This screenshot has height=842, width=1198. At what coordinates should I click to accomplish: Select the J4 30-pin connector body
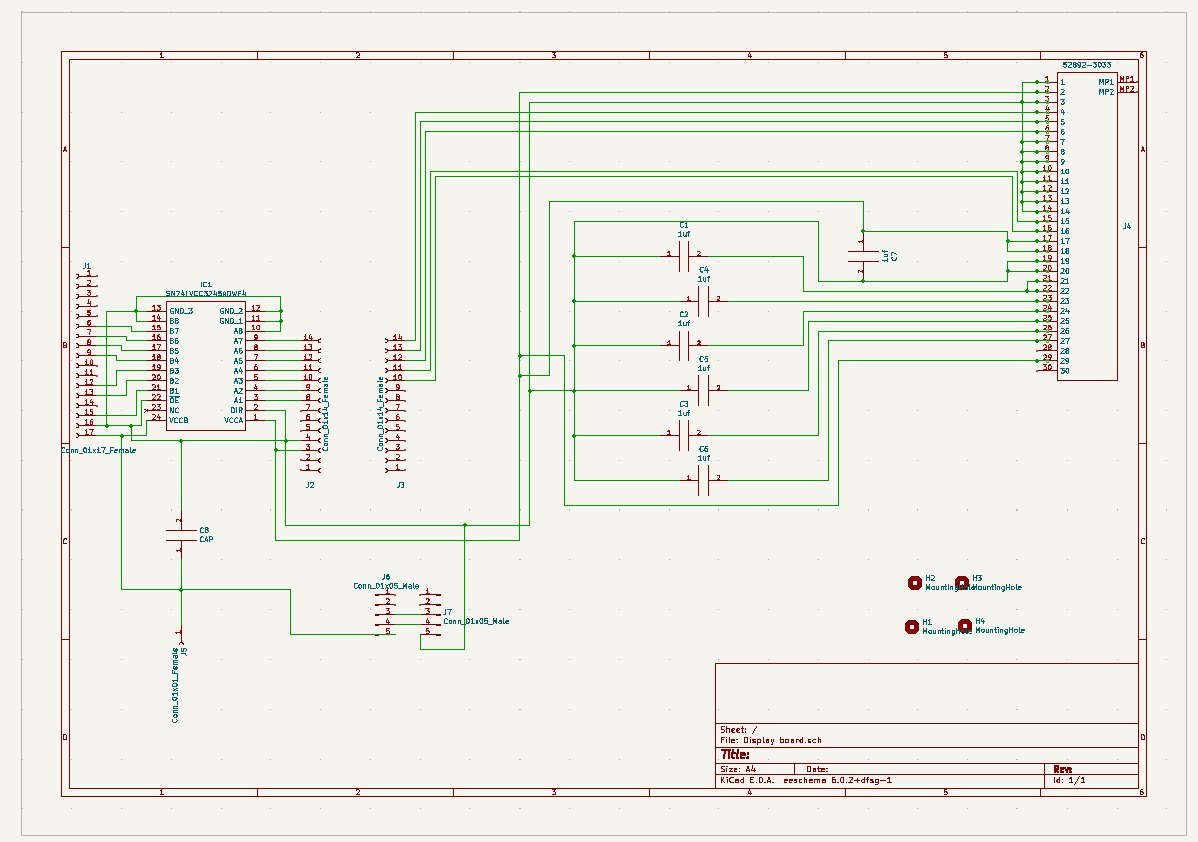tap(1087, 226)
